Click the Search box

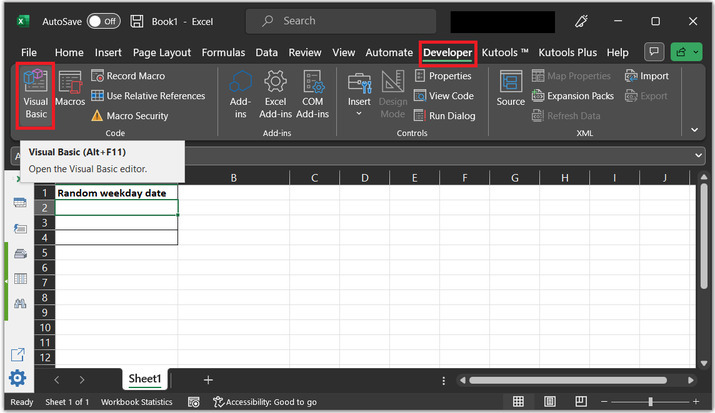(x=341, y=21)
